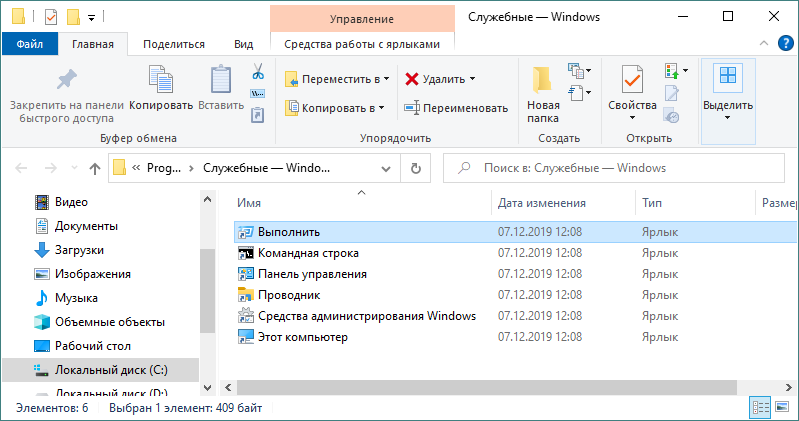This screenshot has width=799, height=421.
Task: Click the Переименовать button
Action: pyautogui.click(x=456, y=108)
